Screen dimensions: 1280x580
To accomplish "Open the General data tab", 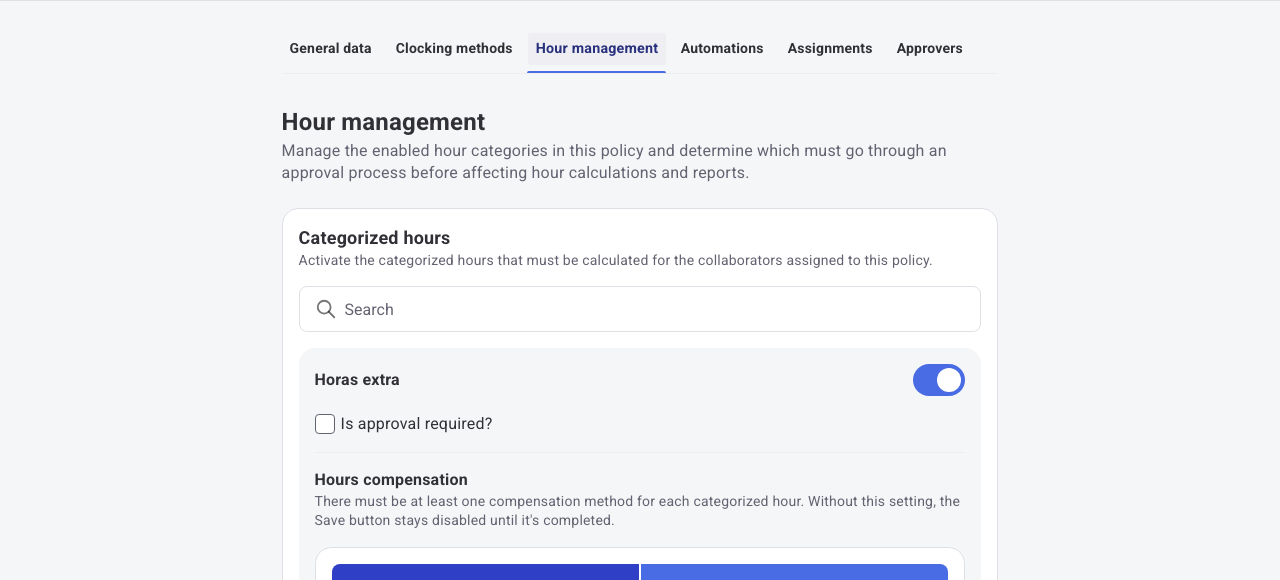I will pyautogui.click(x=330, y=48).
